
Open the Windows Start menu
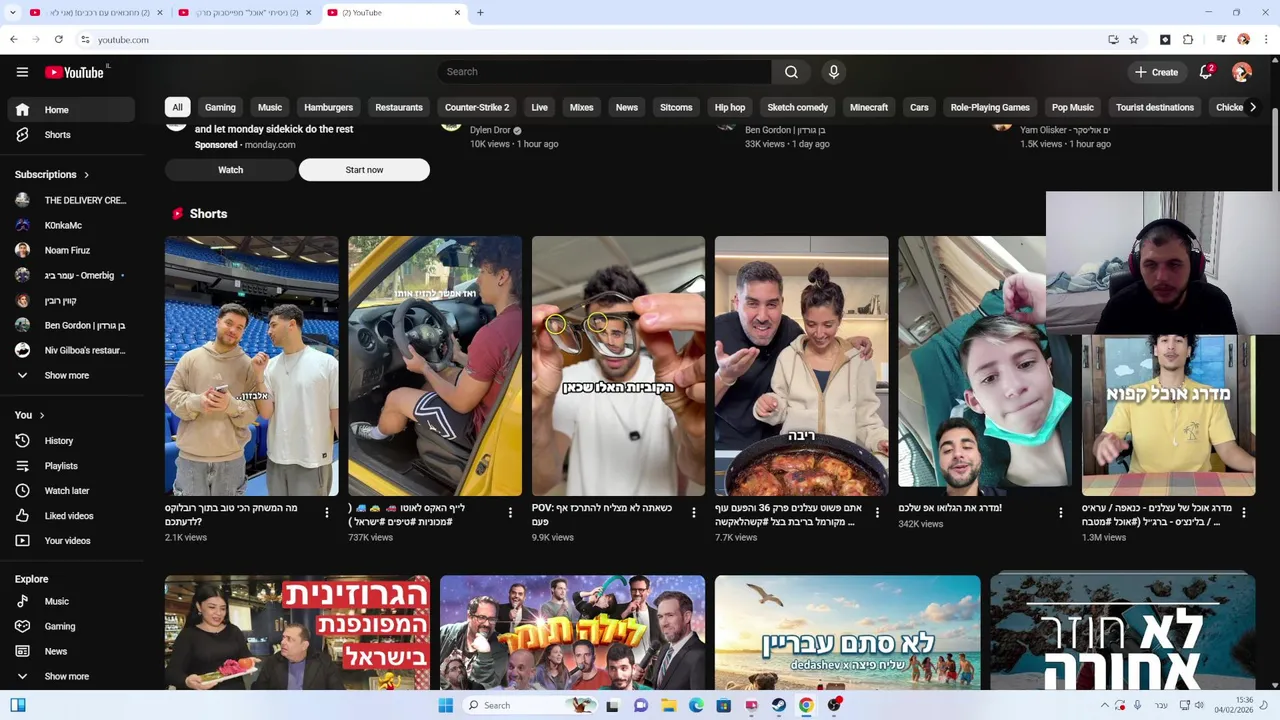445,705
